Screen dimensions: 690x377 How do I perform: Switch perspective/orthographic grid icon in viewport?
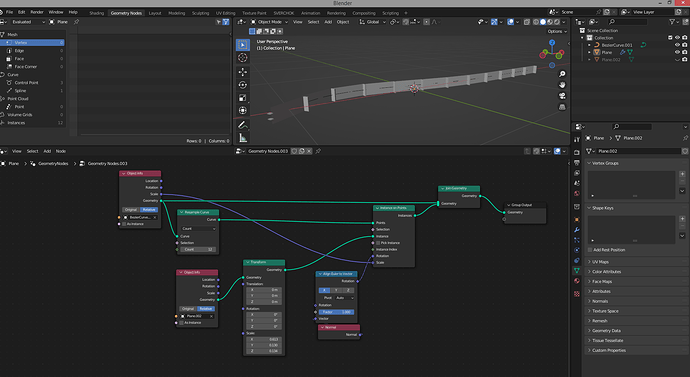click(562, 107)
